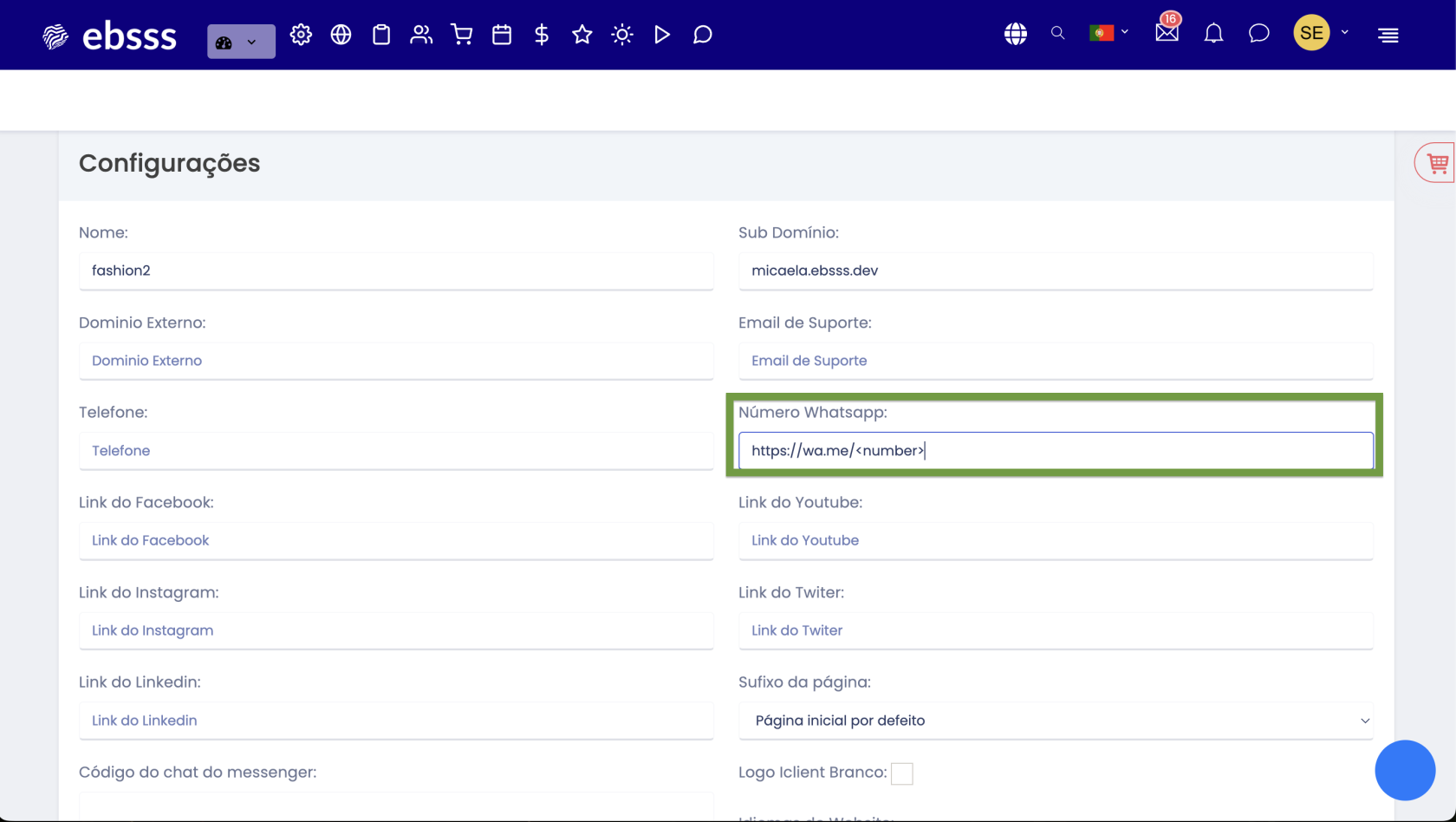Click the red cart side tab

click(1436, 162)
